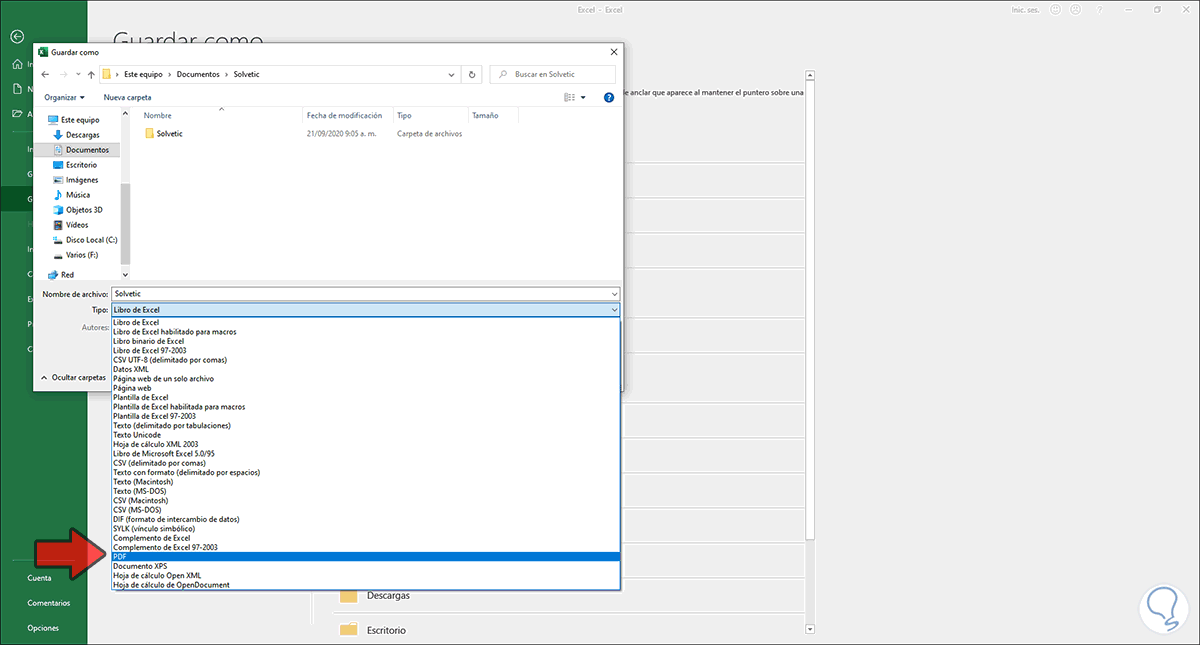Refresh the Solvetic folder listing
This screenshot has width=1200, height=645.
coord(473,75)
